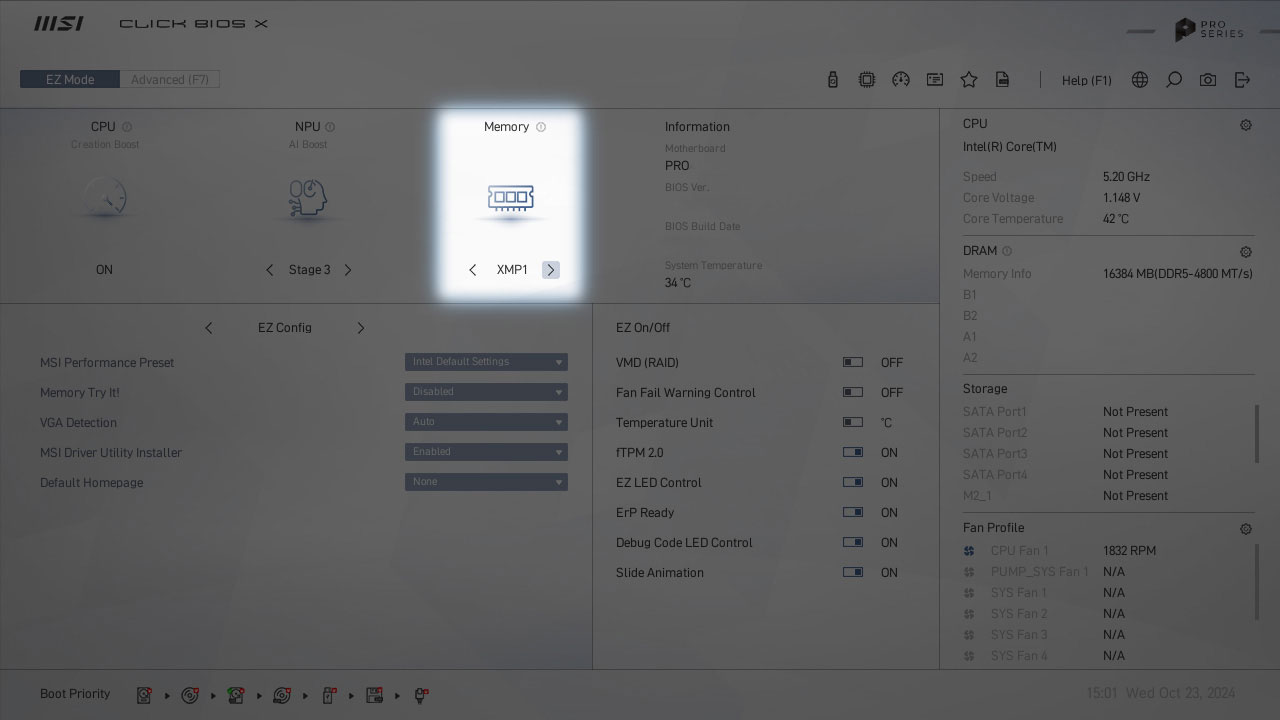Screen dimensions: 1280x720
Task: Click the screenshot camera icon
Action: pyautogui.click(x=1208, y=80)
